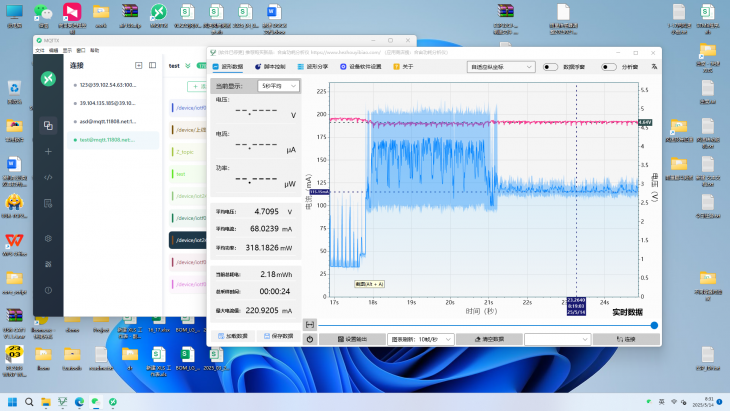Click the log icon in MQTTX sidebar

tap(48, 203)
